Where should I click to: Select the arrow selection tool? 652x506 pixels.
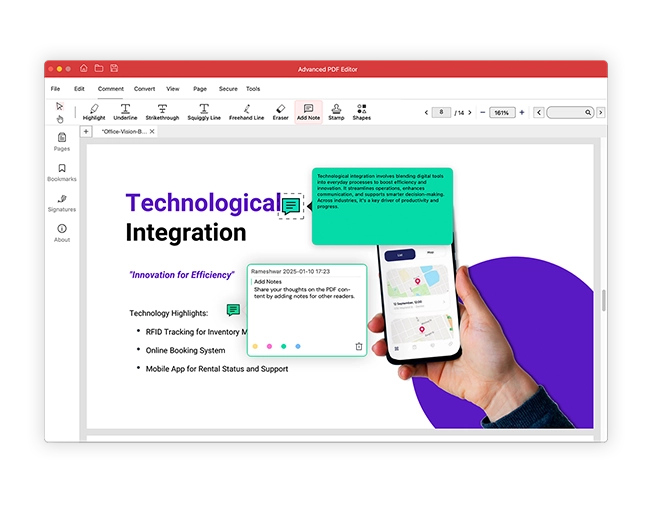(59, 106)
